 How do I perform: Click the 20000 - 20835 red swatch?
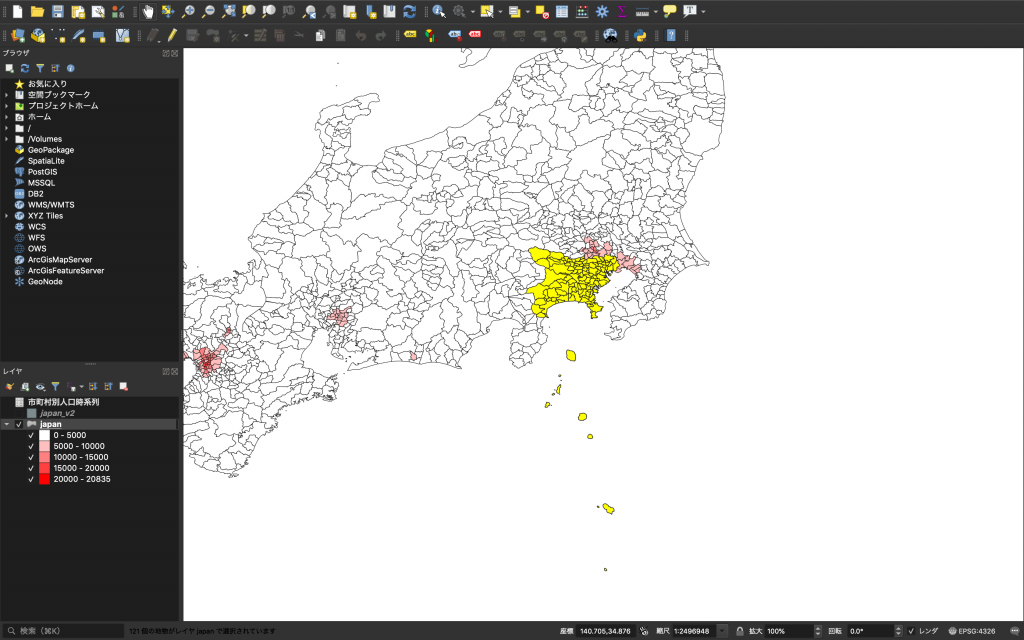tap(44, 479)
